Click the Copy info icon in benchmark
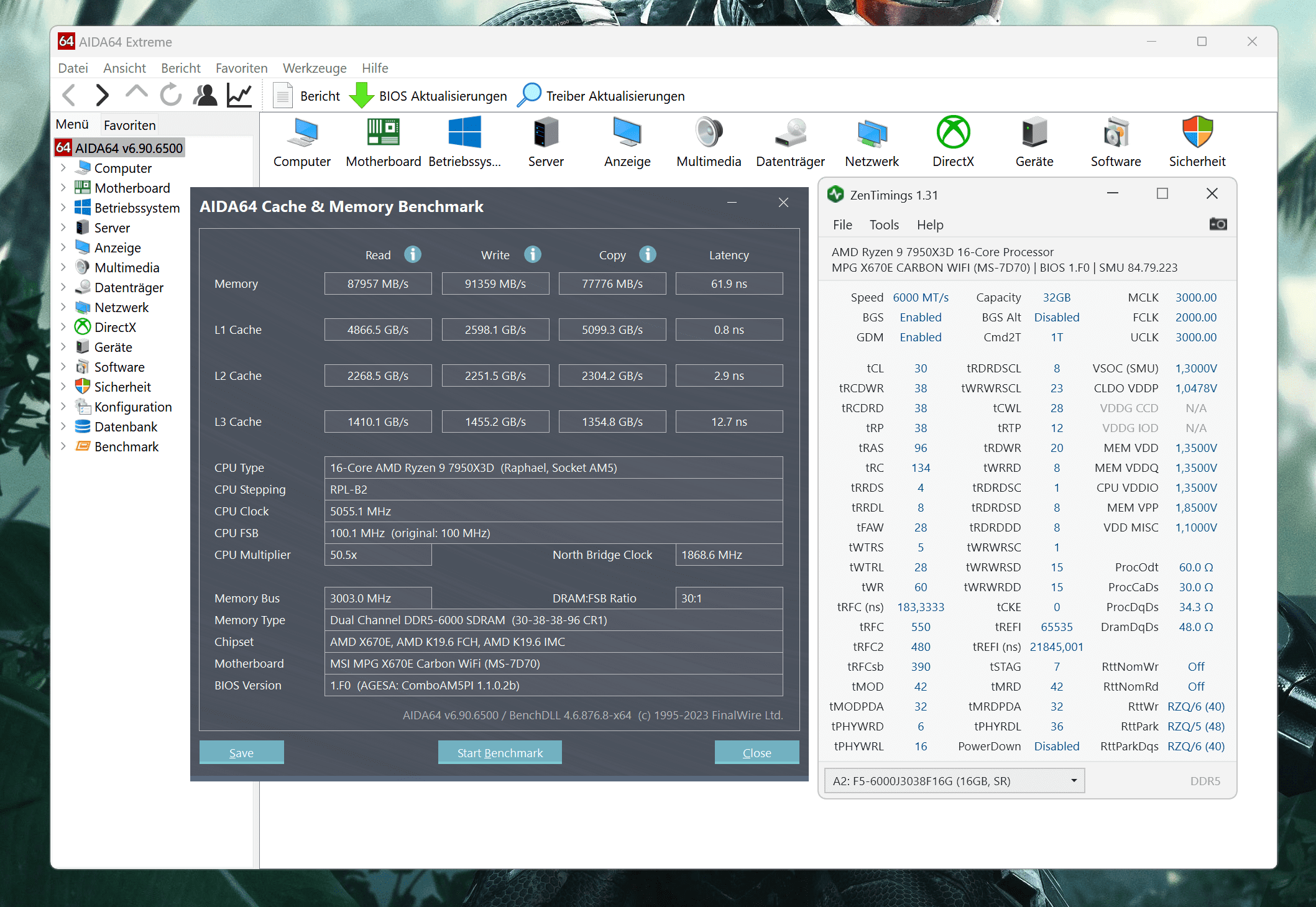 (648, 254)
